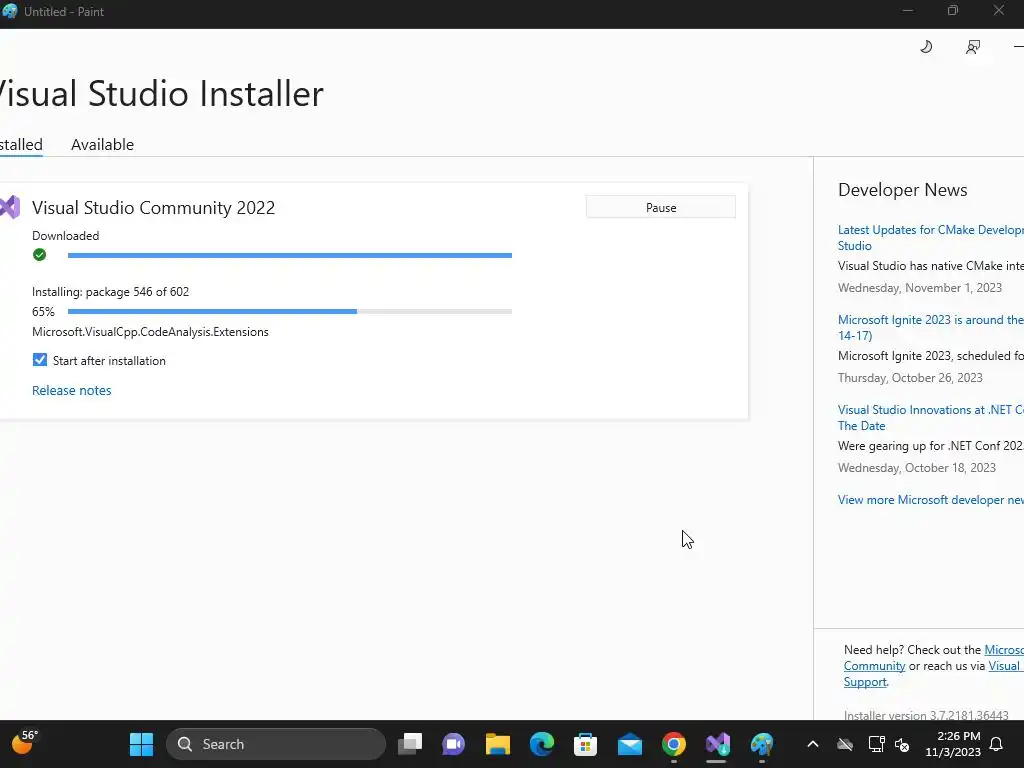The width and height of the screenshot is (1024, 768).
Task: Click the OneDrive cloud tray icon
Action: click(x=844, y=744)
